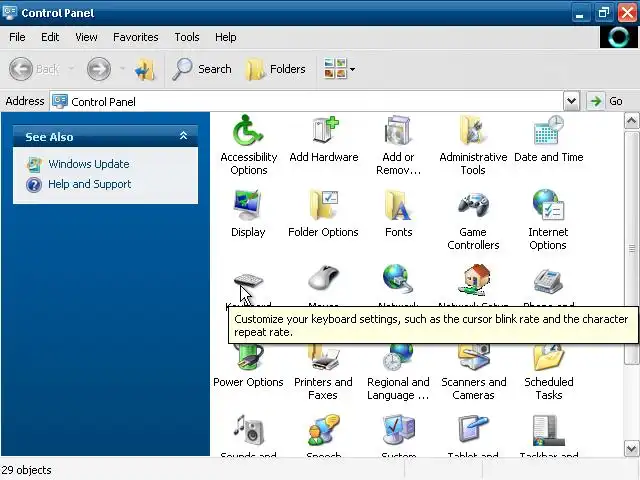Click the Control Panel address field

point(307,101)
